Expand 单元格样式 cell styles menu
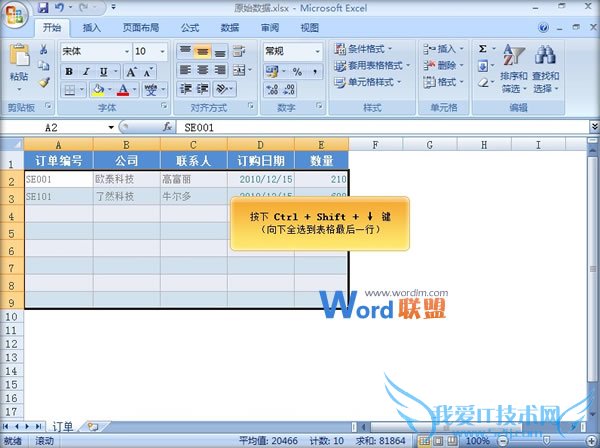 coord(368,82)
